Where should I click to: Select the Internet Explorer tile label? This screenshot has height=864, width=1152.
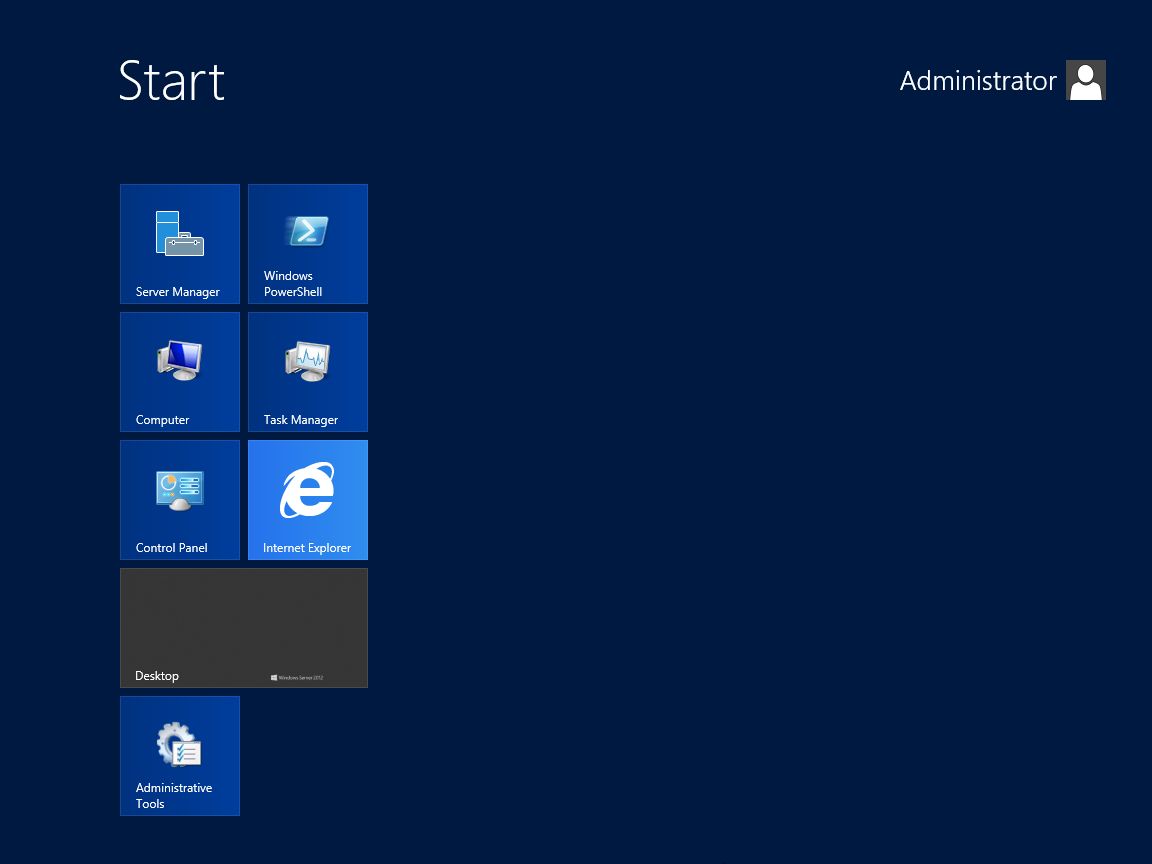307,547
